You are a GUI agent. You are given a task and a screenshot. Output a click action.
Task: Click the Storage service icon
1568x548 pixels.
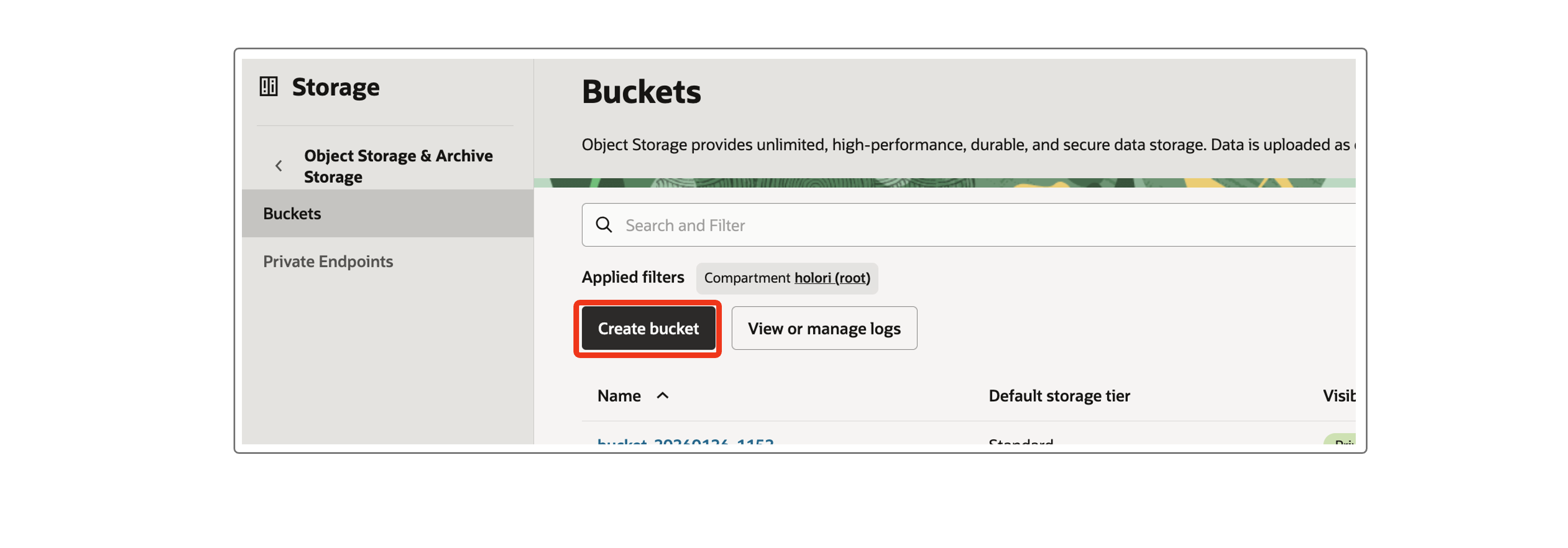[268, 86]
